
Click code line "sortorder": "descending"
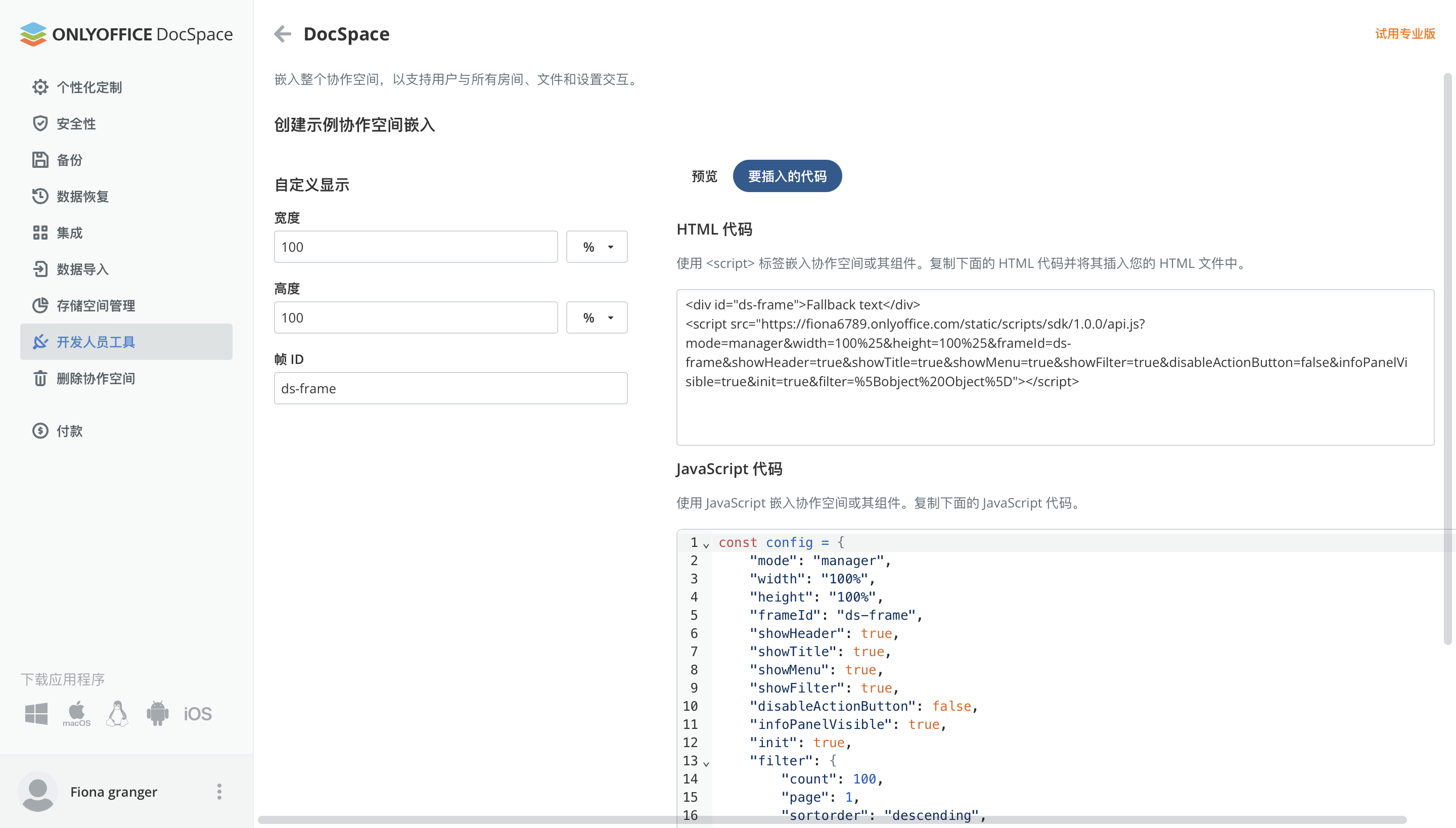[883, 815]
